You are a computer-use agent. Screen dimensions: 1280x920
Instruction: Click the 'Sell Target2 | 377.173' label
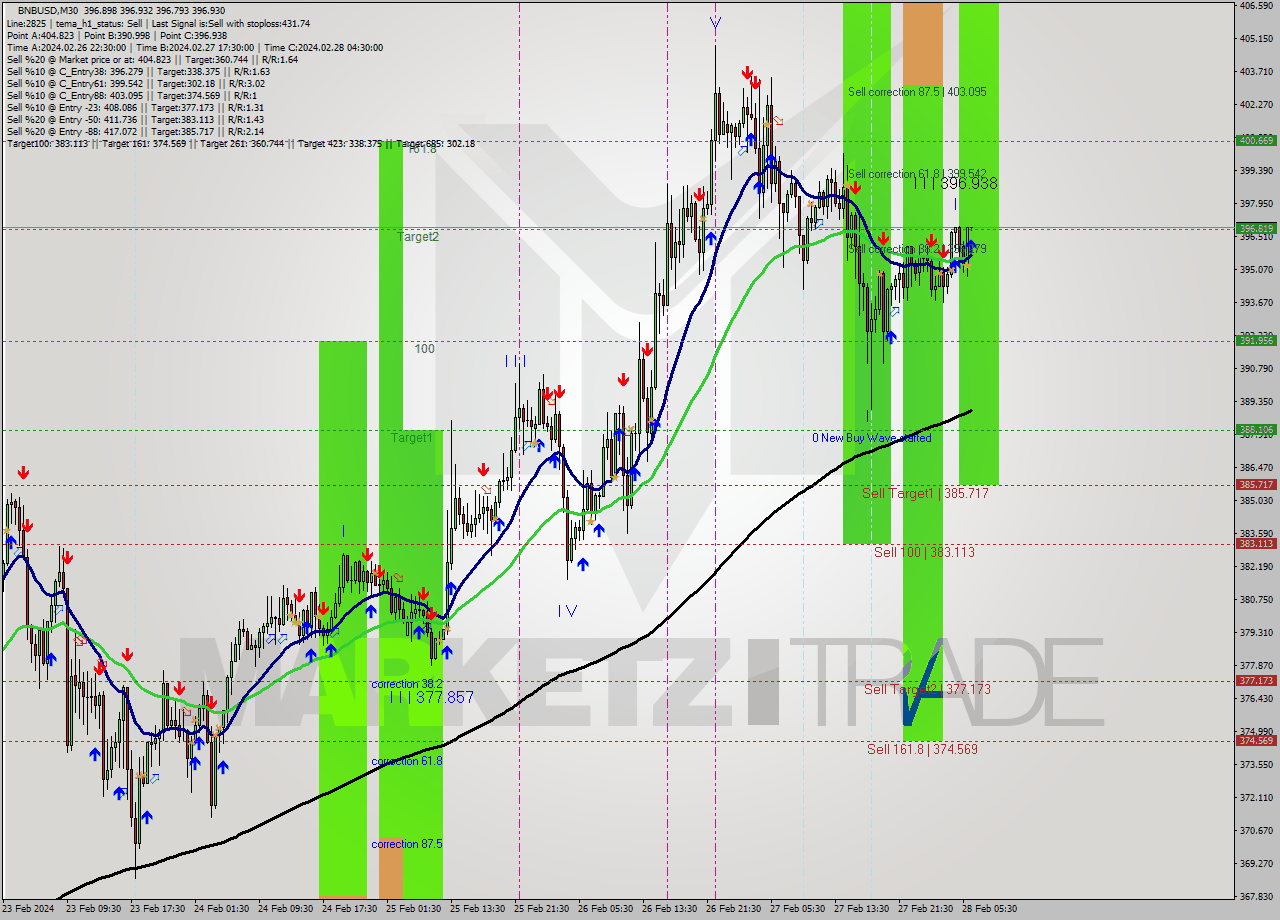927,689
